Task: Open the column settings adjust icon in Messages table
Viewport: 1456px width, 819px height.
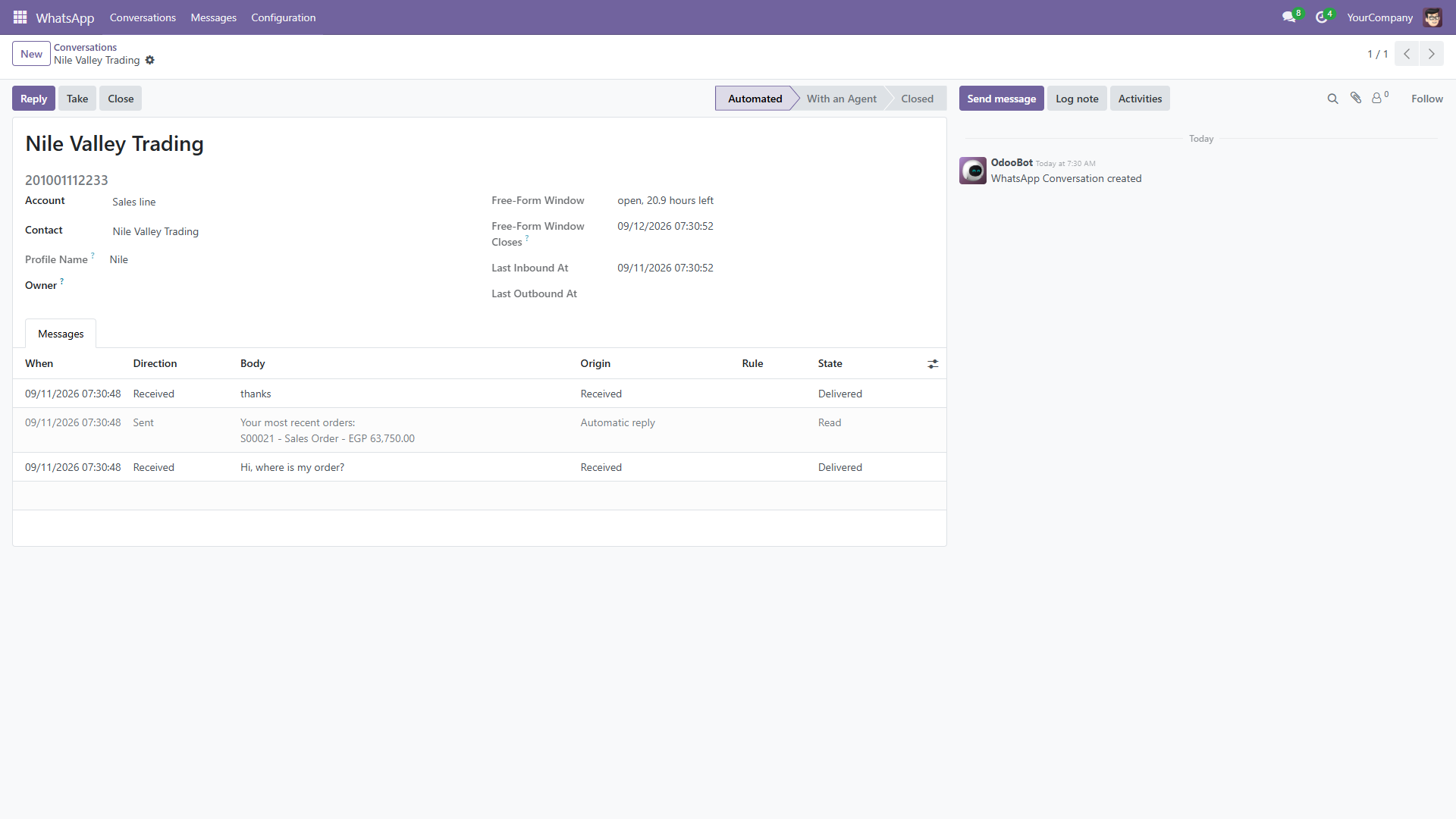Action: click(933, 364)
